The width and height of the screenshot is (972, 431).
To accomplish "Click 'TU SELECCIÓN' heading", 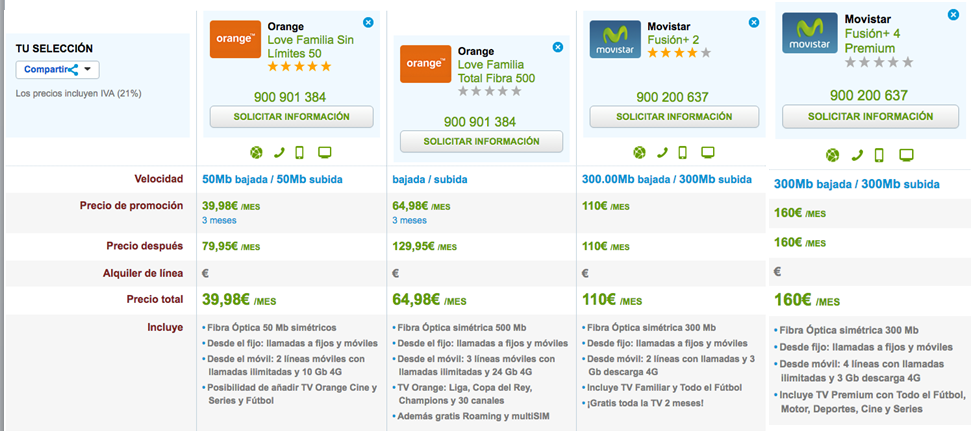I will click(54, 48).
